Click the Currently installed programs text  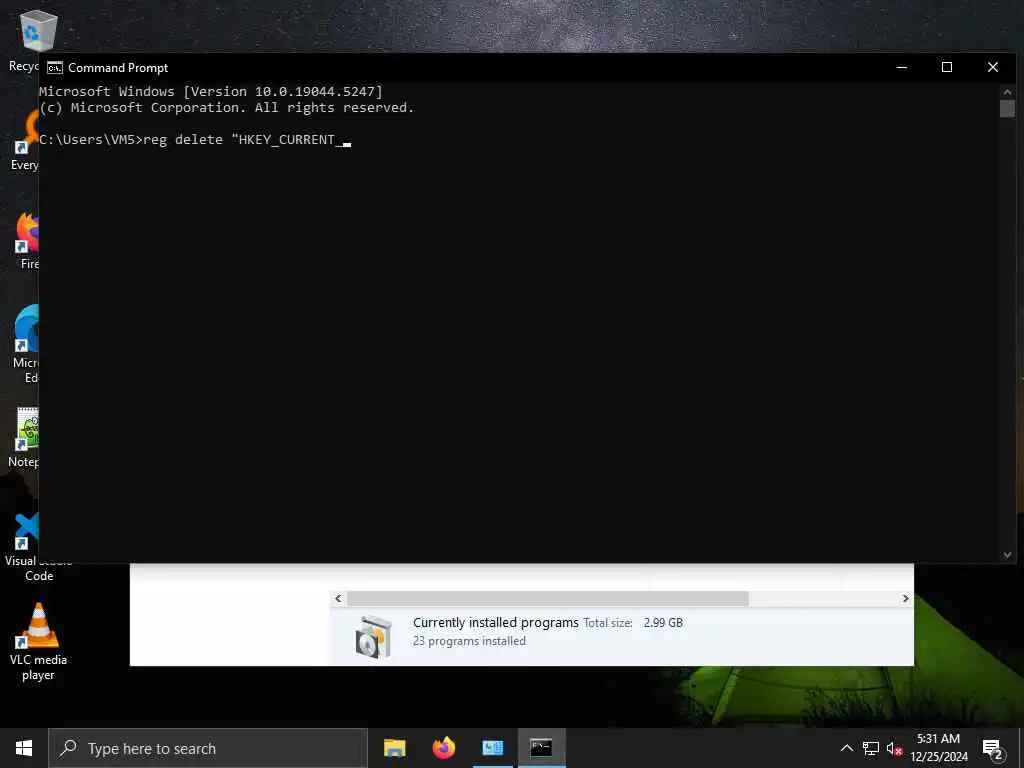pos(496,622)
